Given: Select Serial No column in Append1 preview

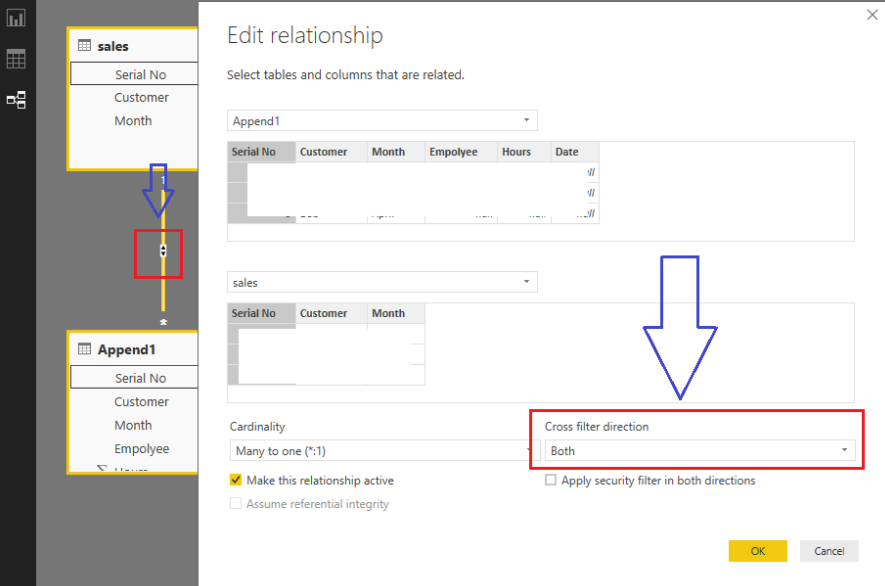Looking at the screenshot, I should tap(261, 152).
